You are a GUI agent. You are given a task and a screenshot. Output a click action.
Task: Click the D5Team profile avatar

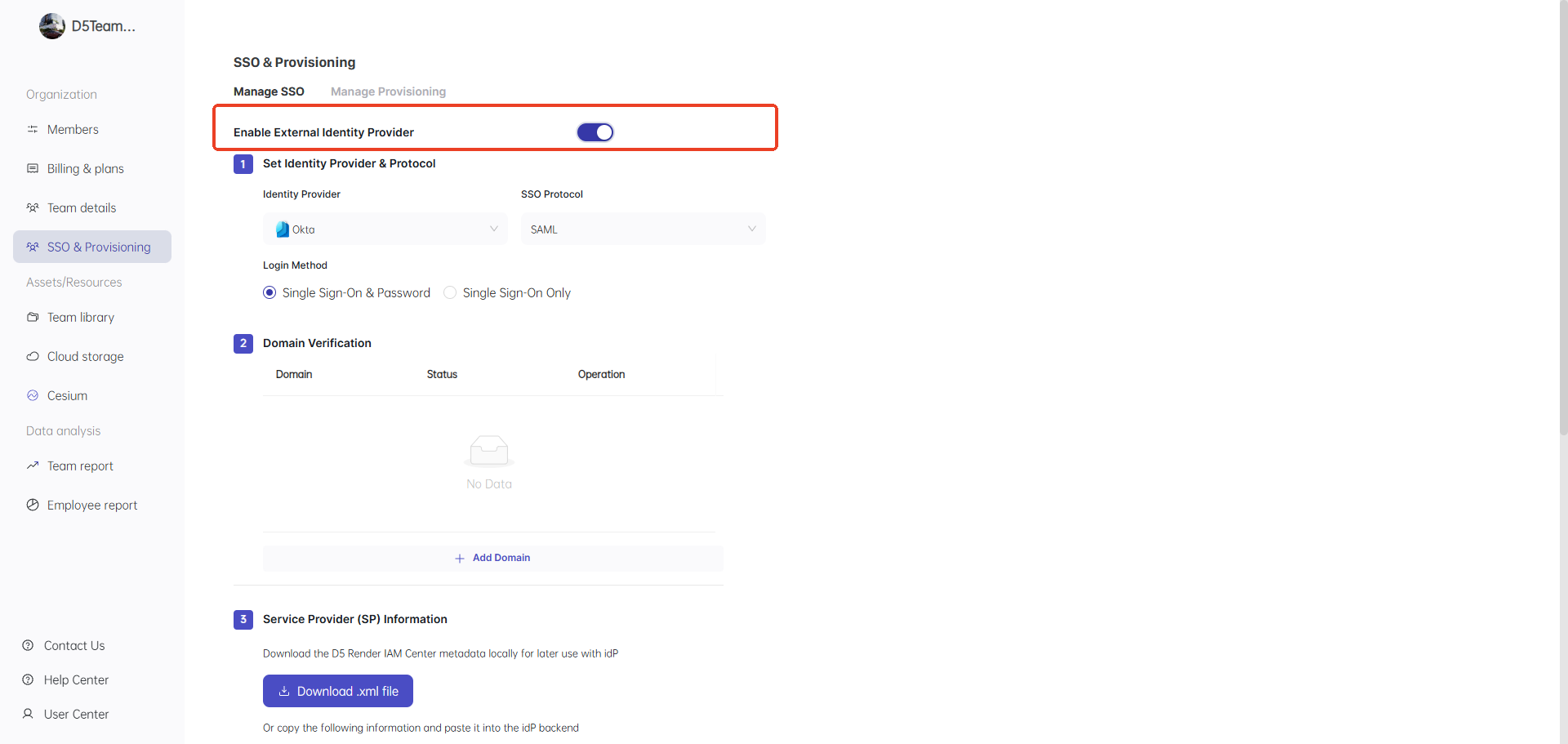point(52,26)
